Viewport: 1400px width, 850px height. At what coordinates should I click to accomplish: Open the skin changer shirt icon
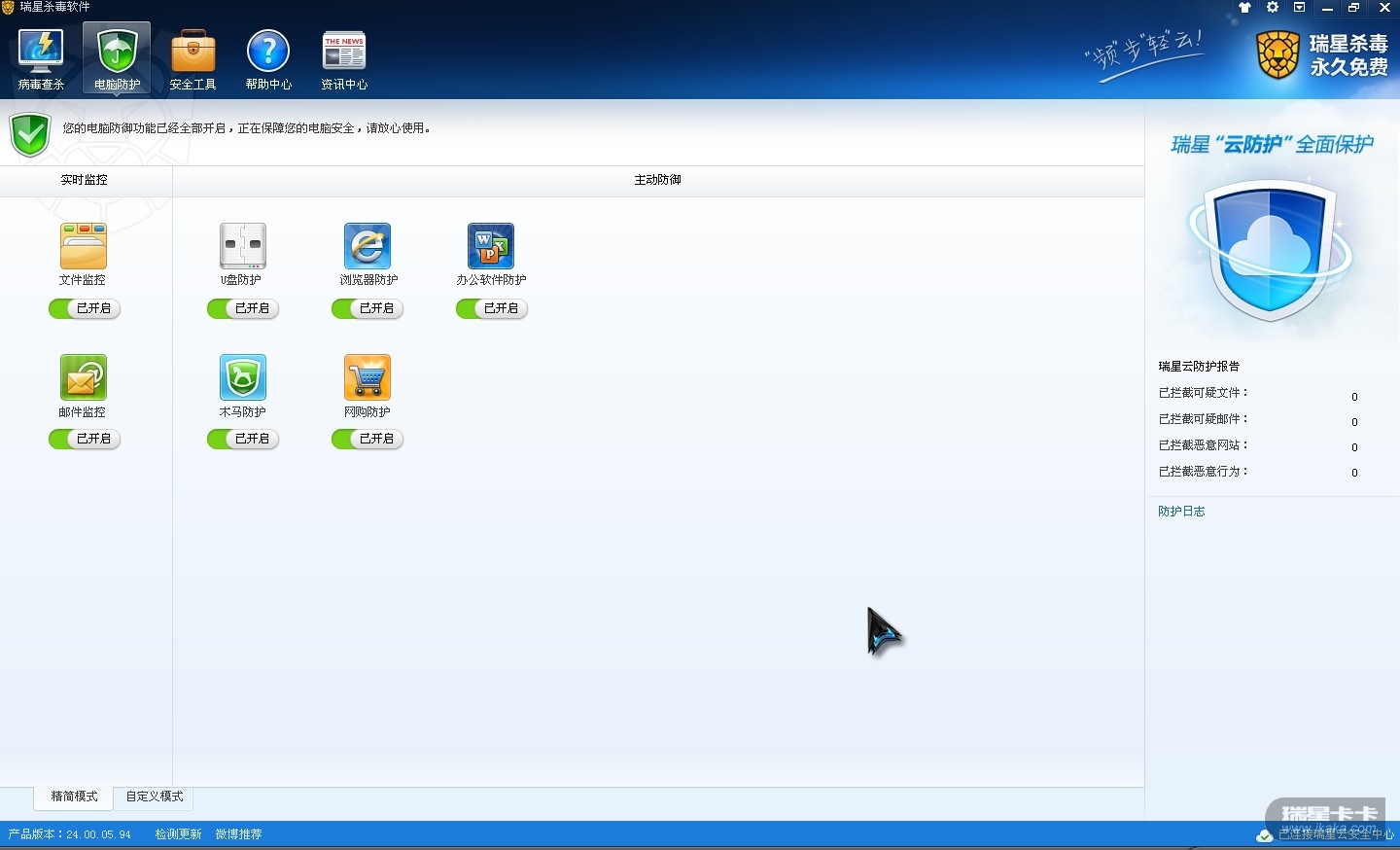click(x=1244, y=8)
